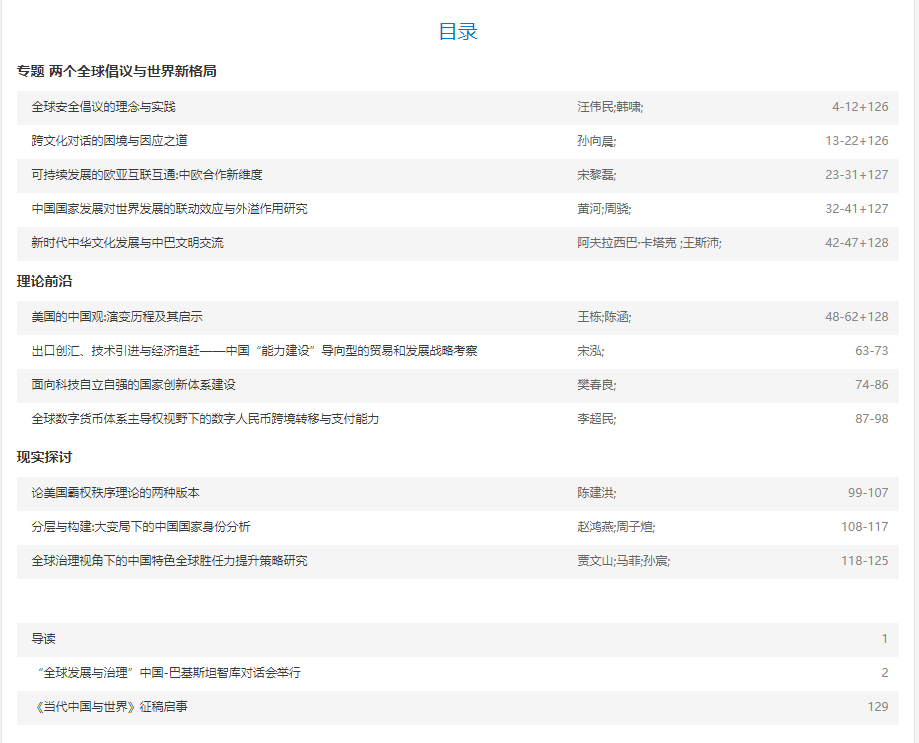Image resolution: width=919 pixels, height=743 pixels.
Task: Click section heading 理论前沿
Action: tap(45, 282)
